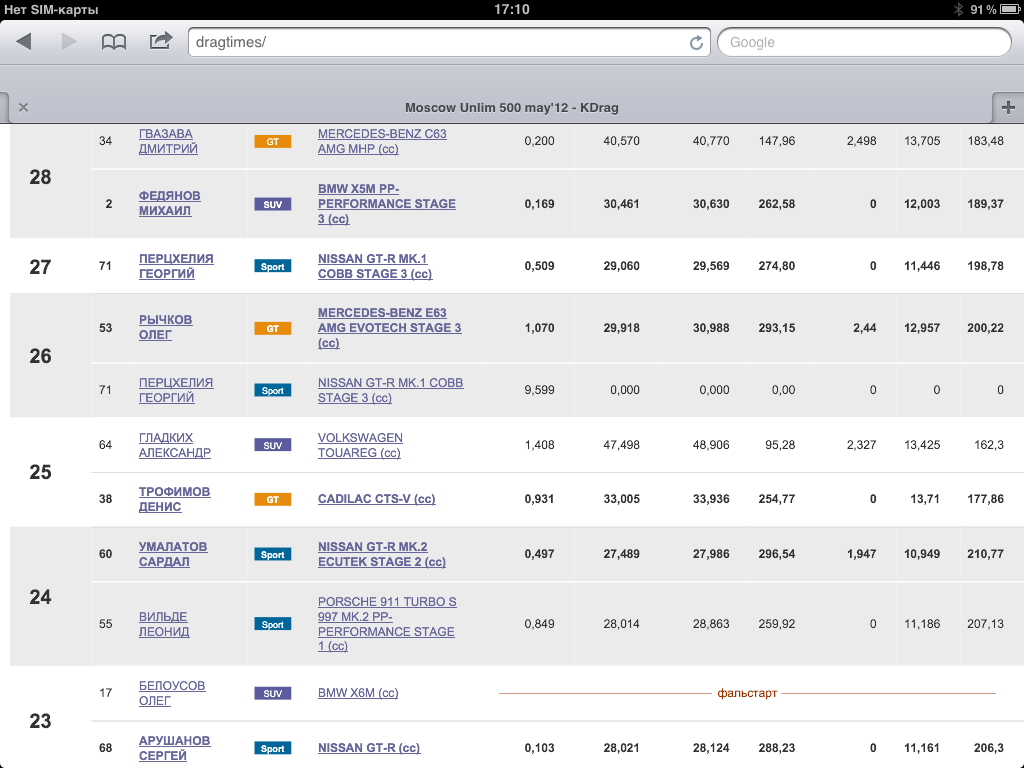Tap the Google search field
This screenshot has width=1024, height=768.
(x=865, y=42)
